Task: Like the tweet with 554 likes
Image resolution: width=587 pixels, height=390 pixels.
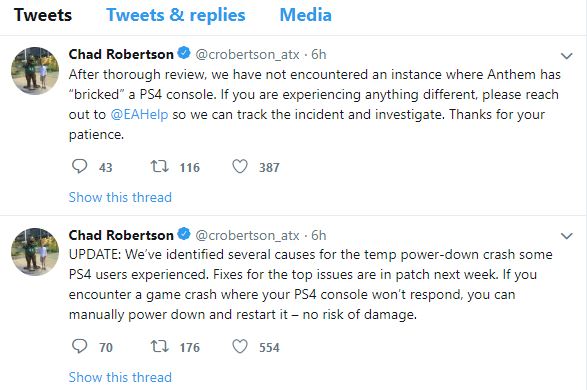Action: (240, 347)
